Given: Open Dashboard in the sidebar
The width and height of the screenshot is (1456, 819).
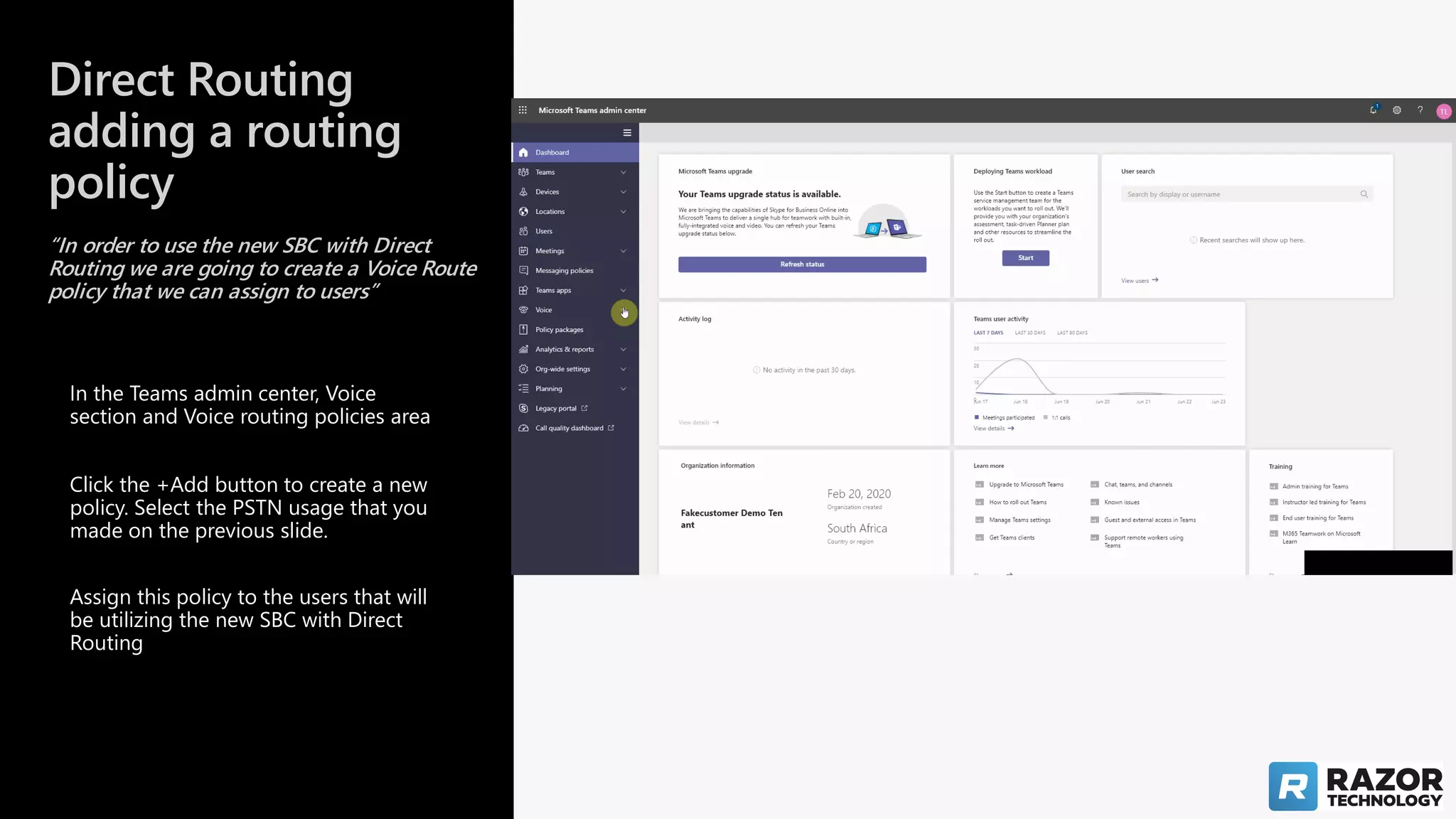Looking at the screenshot, I should (x=575, y=153).
